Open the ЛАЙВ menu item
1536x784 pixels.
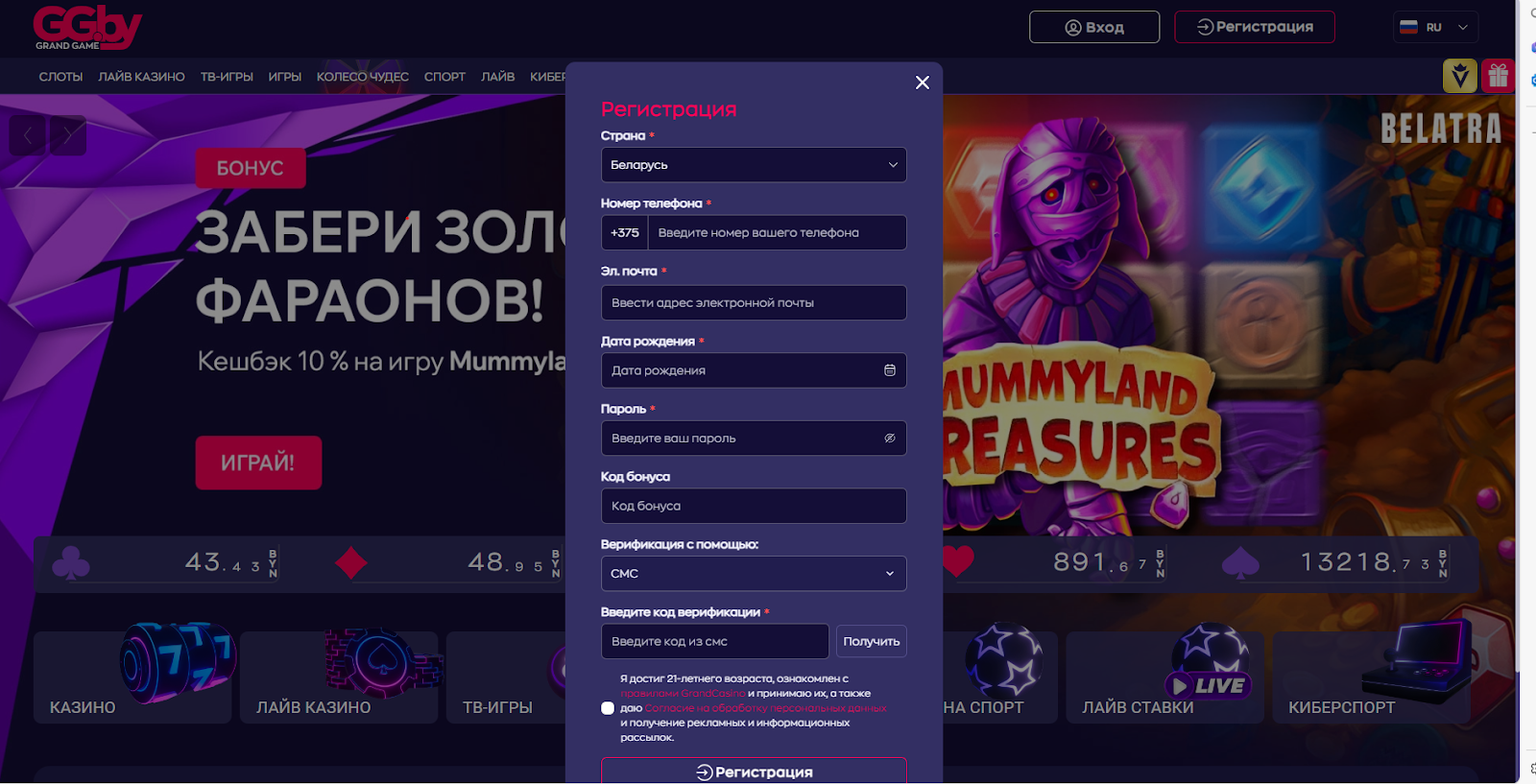pyautogui.click(x=497, y=77)
